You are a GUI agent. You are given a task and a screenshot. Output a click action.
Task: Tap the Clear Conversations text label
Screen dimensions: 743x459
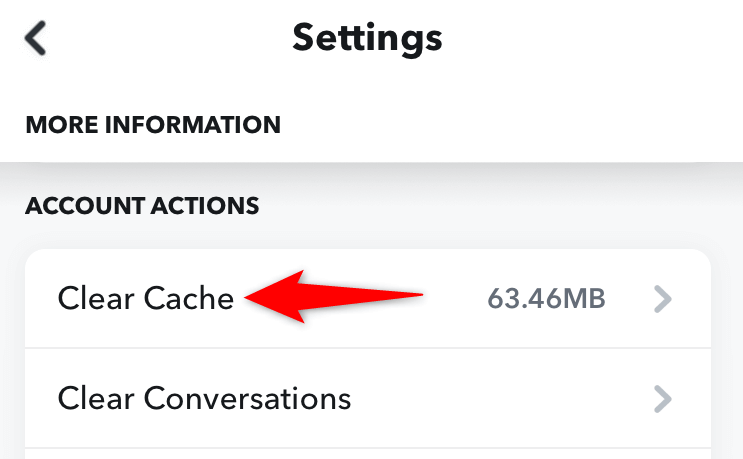[204, 399]
